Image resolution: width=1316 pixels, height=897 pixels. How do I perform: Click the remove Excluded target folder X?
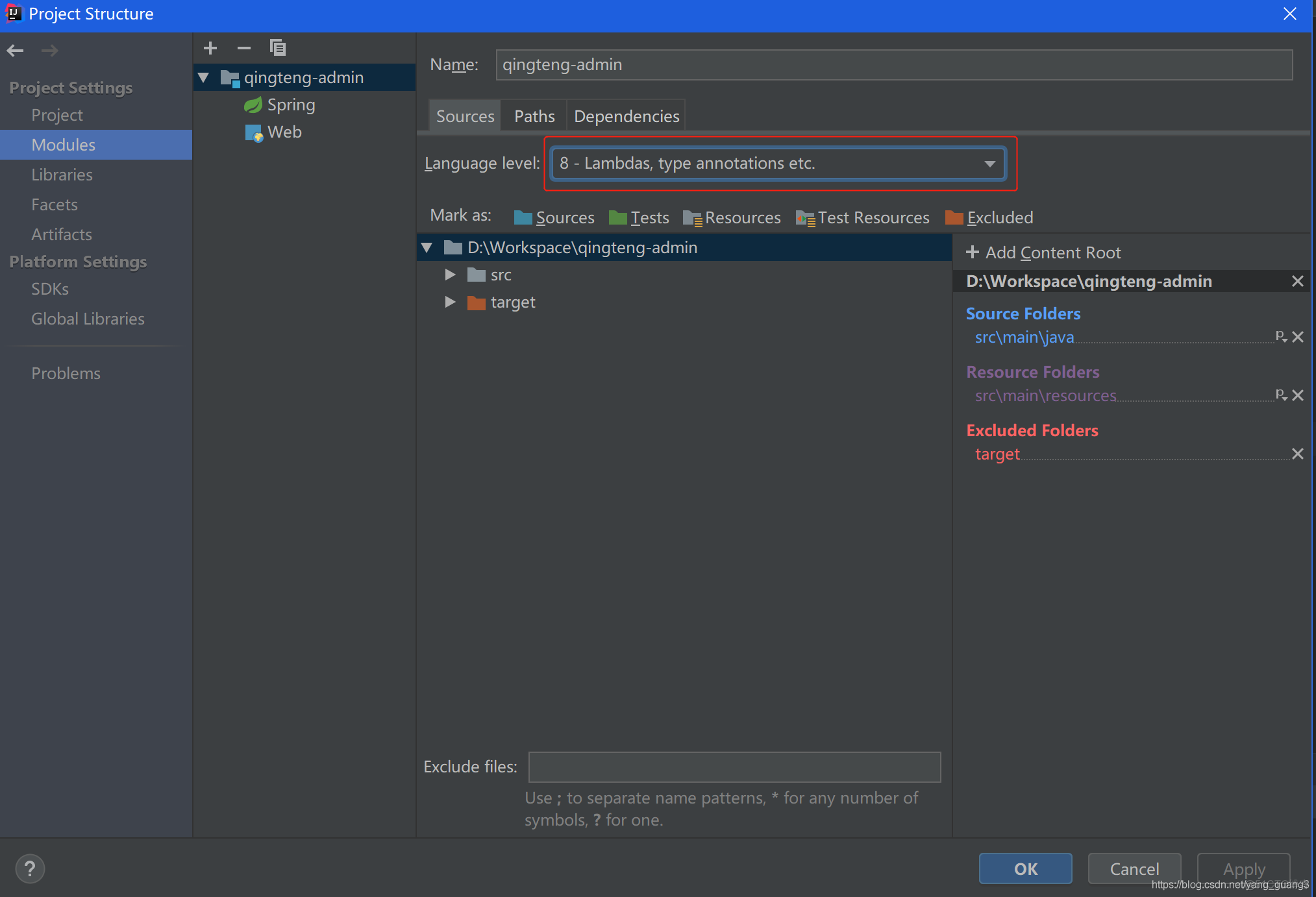point(1298,453)
